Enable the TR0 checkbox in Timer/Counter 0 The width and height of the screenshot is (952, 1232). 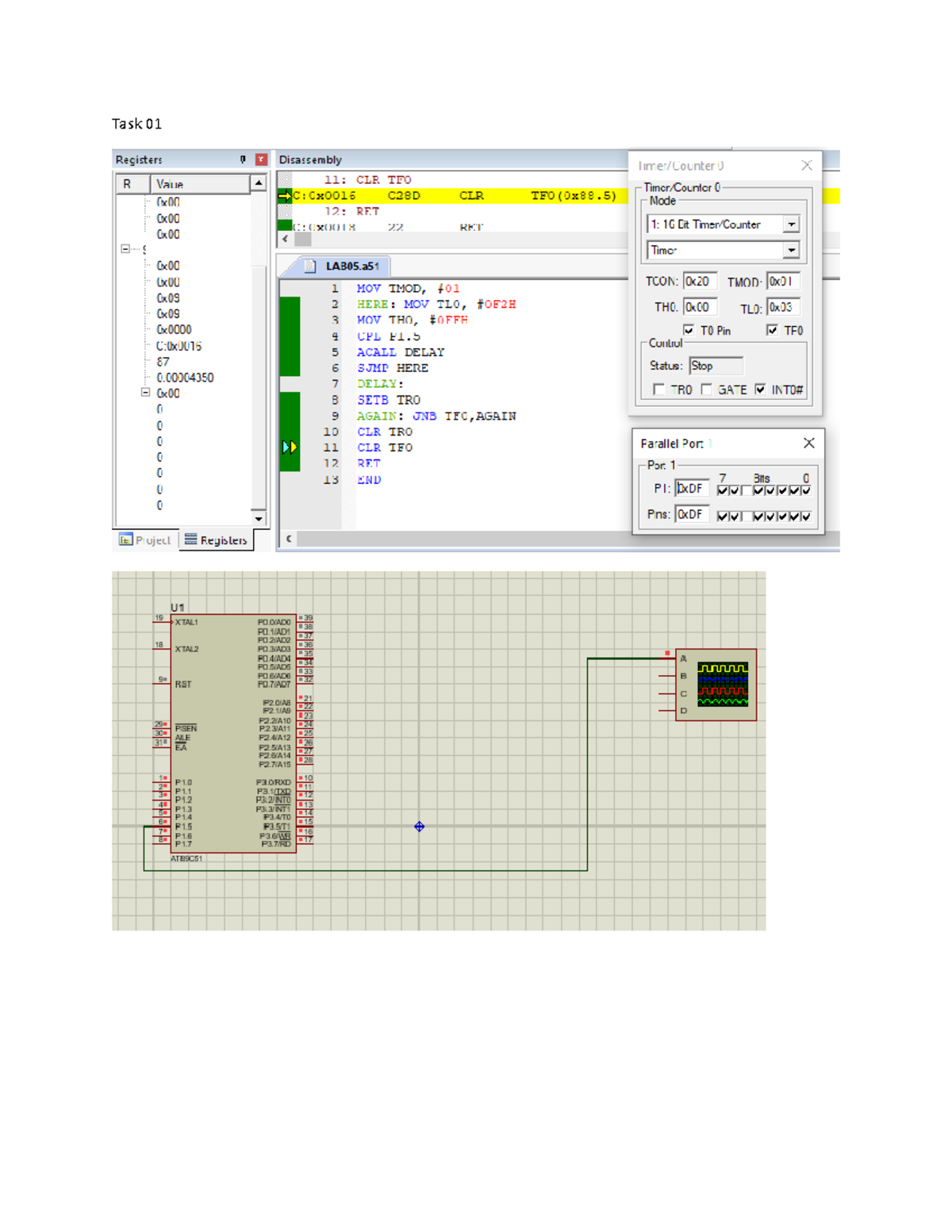tap(659, 389)
